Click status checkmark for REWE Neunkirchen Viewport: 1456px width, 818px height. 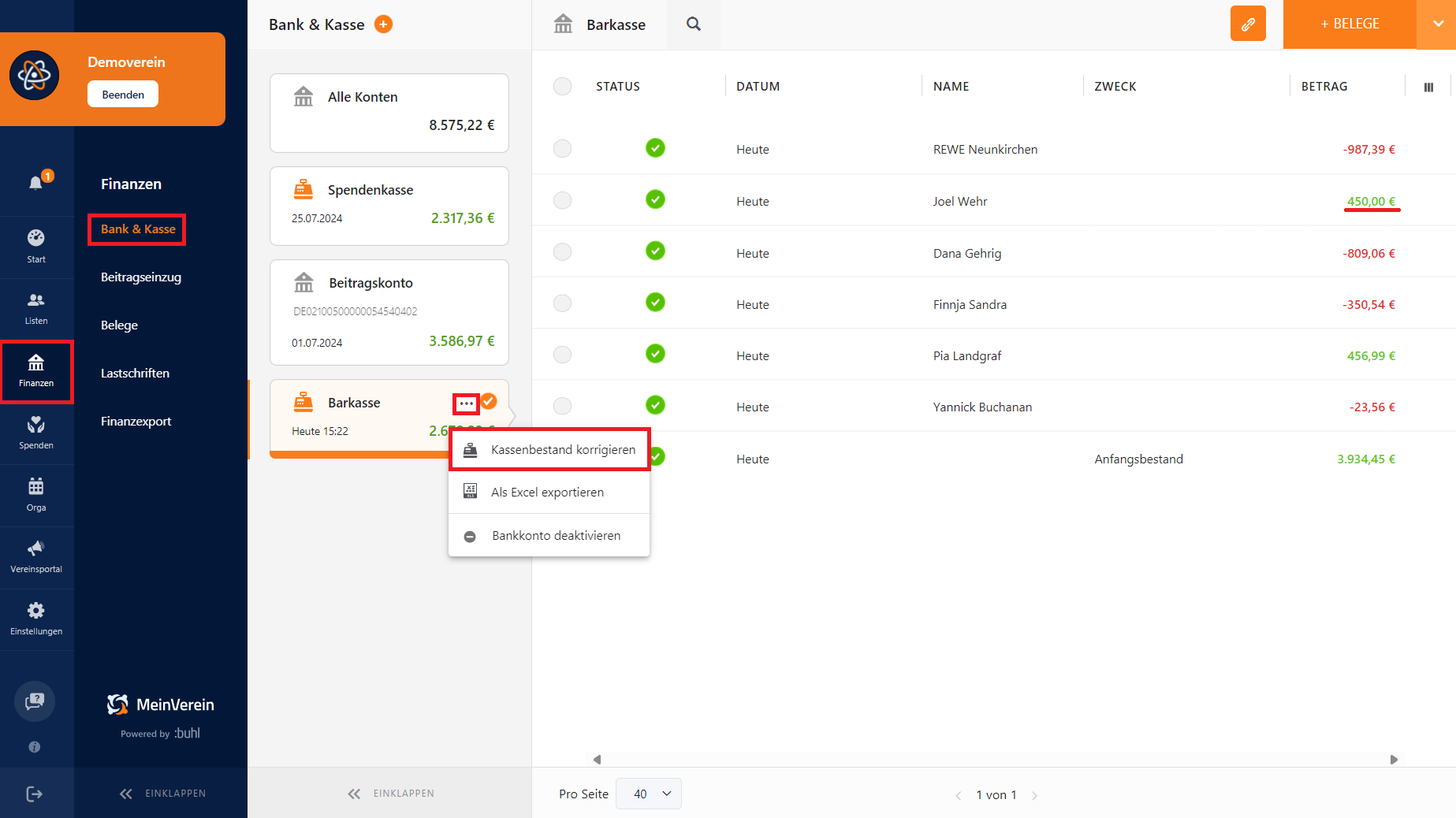tap(655, 148)
